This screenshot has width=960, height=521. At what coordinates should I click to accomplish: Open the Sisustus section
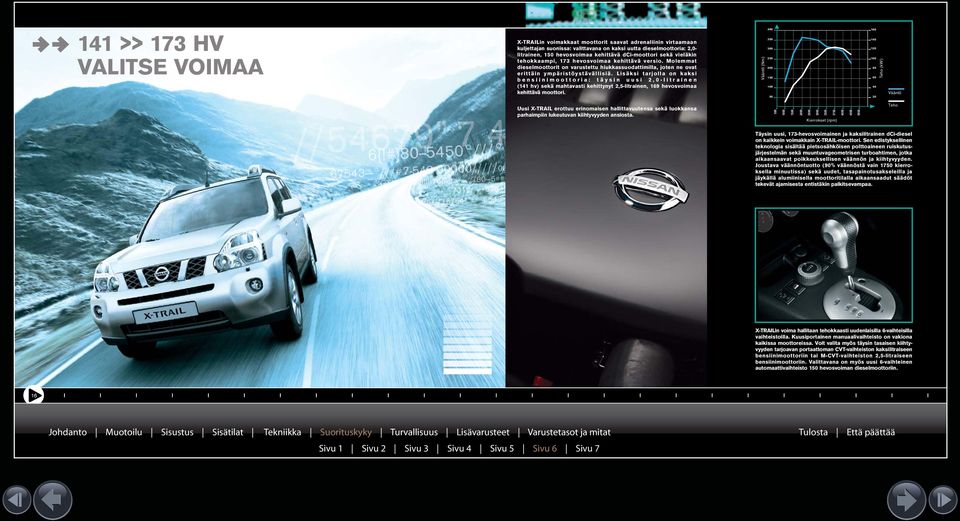point(177,432)
